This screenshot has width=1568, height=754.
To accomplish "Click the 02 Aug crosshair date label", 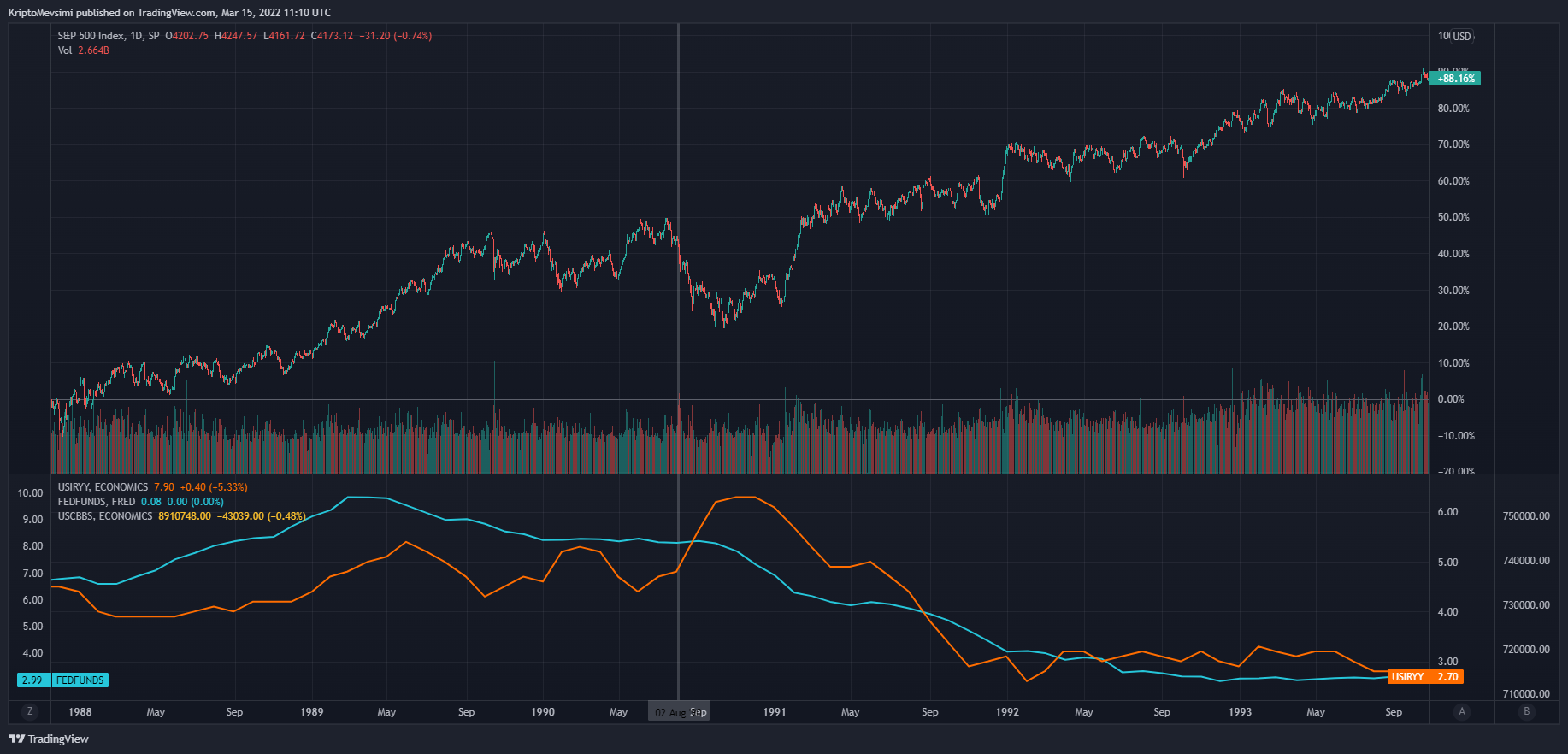I will [670, 712].
